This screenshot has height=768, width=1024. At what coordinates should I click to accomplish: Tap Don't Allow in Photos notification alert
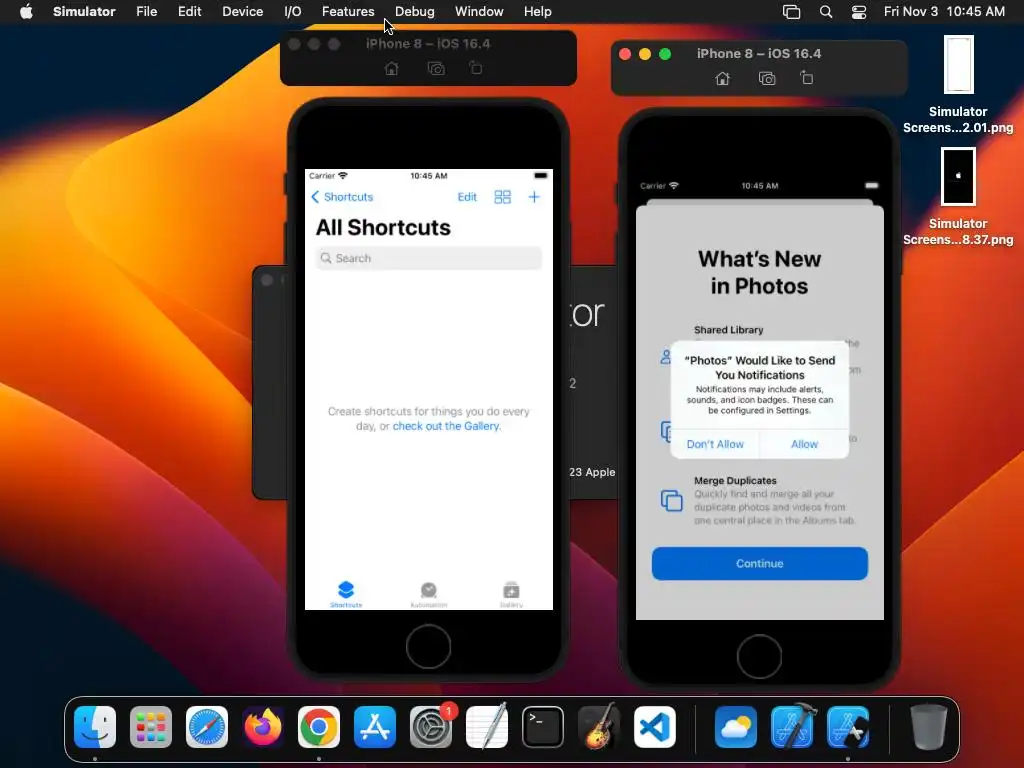[x=715, y=444]
